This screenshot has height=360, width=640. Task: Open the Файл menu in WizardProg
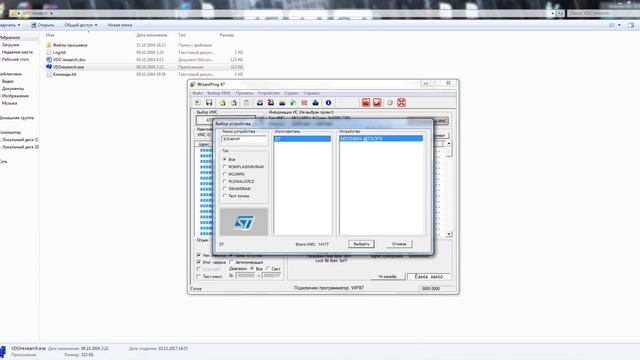click(198, 93)
